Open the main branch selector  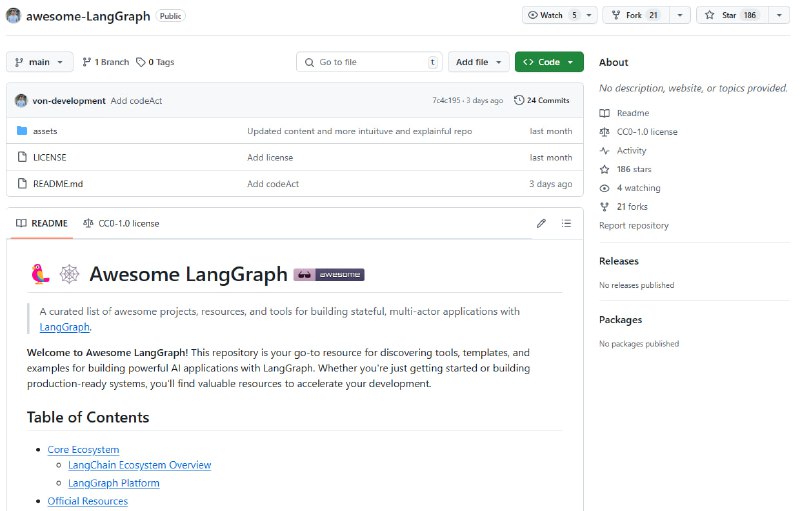coord(39,62)
